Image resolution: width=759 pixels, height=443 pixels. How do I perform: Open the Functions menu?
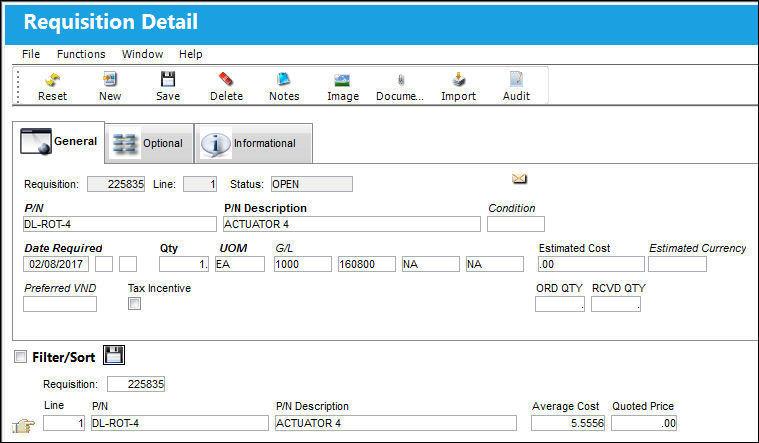tap(81, 54)
